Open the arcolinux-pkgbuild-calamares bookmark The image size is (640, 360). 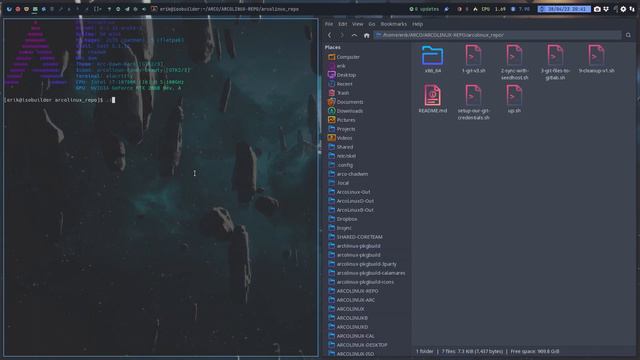point(367,273)
